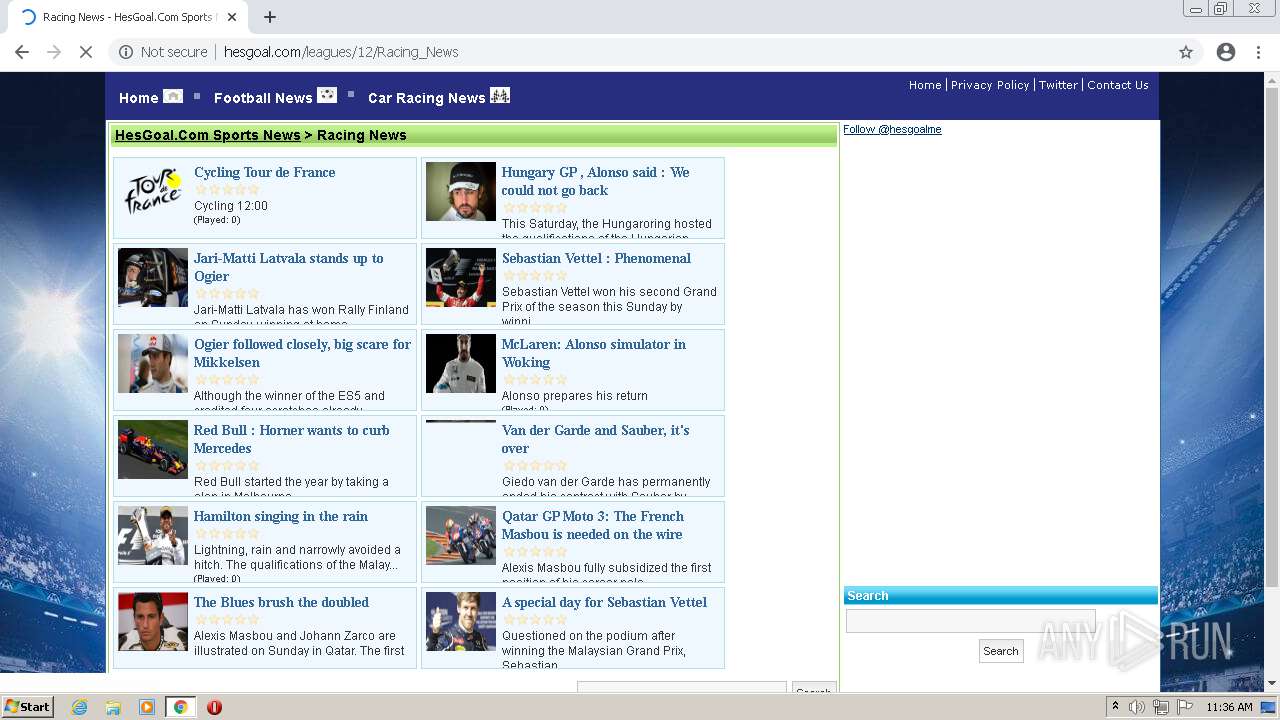Open the Action Center flag icon
The width and height of the screenshot is (1280, 720).
click(1185, 707)
